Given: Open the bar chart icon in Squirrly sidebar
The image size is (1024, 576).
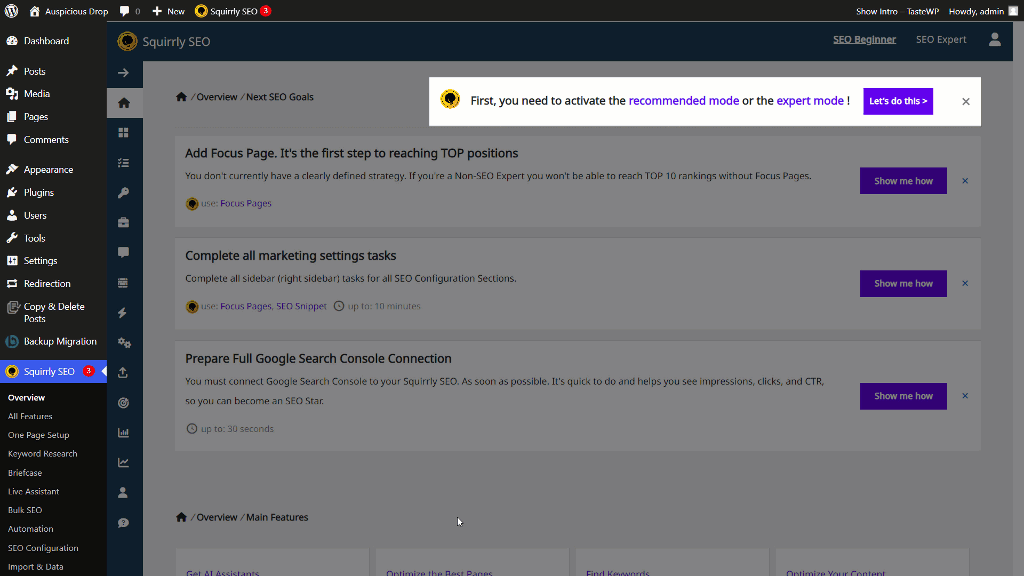Looking at the screenshot, I should (x=123, y=432).
